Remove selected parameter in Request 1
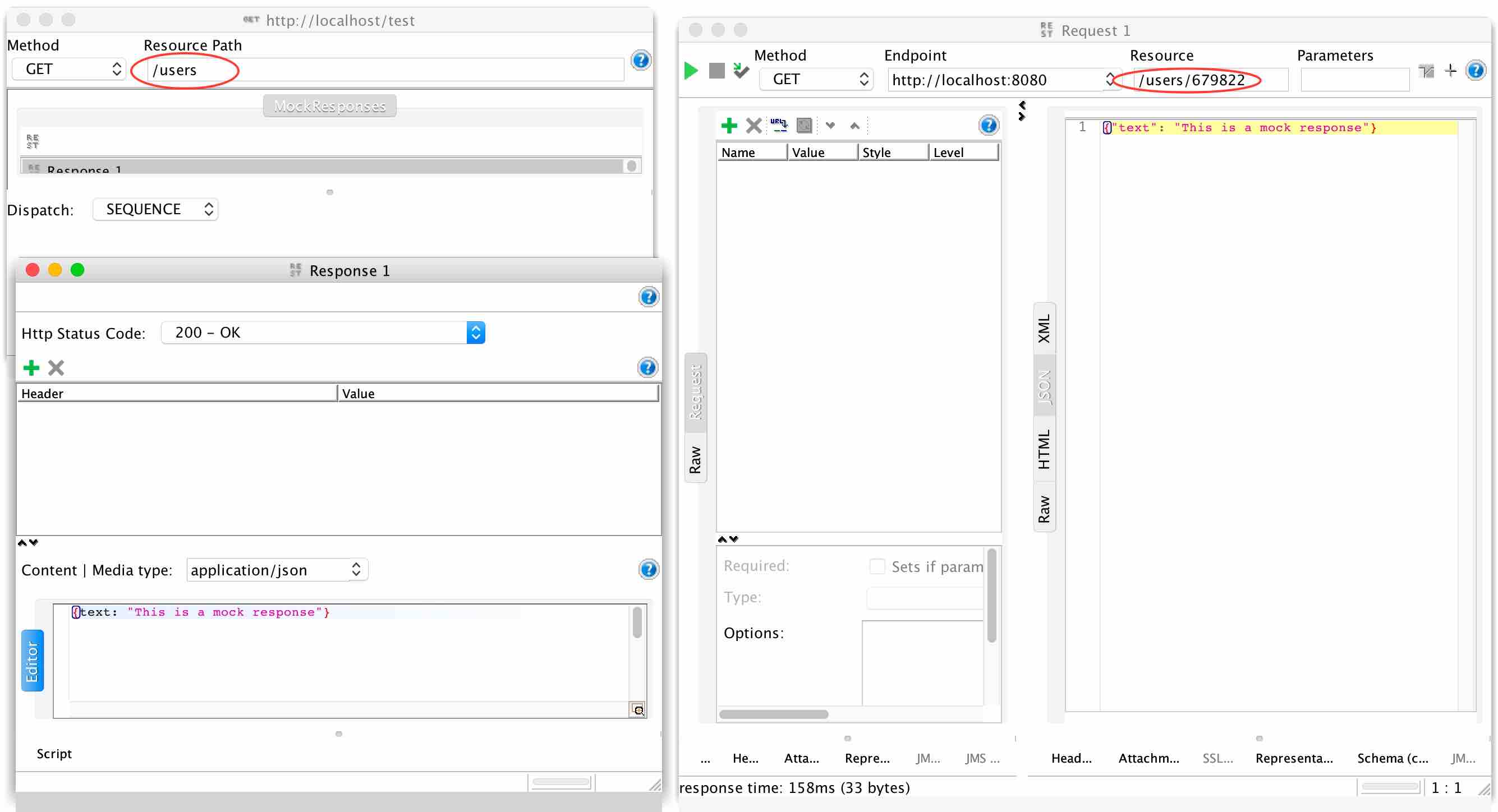The image size is (1498, 812). click(753, 125)
